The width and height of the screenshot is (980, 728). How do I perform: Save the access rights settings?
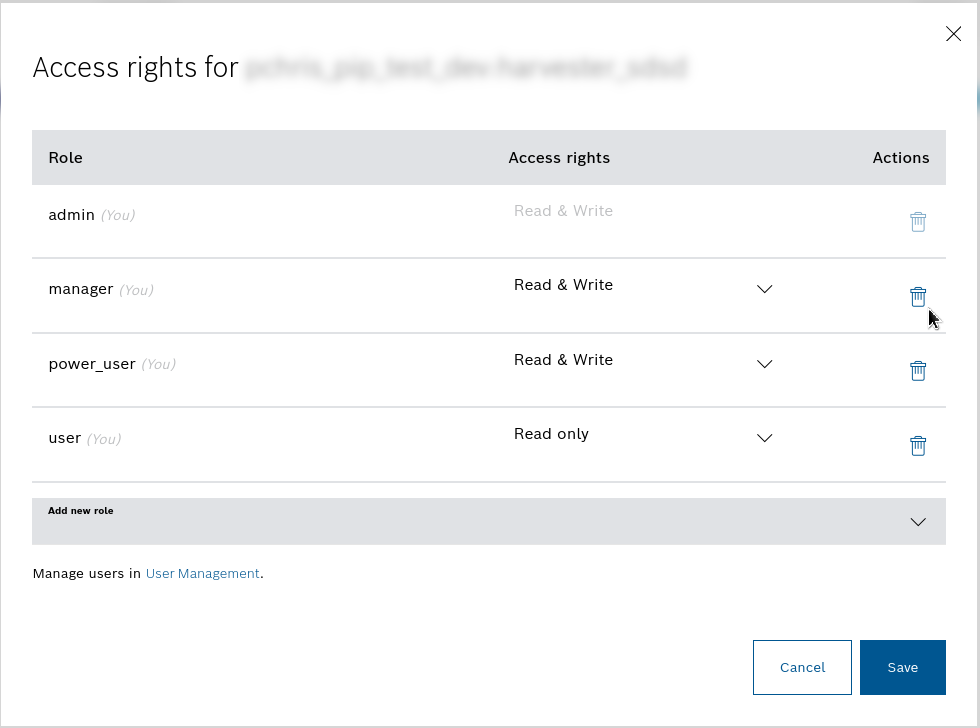(902, 667)
